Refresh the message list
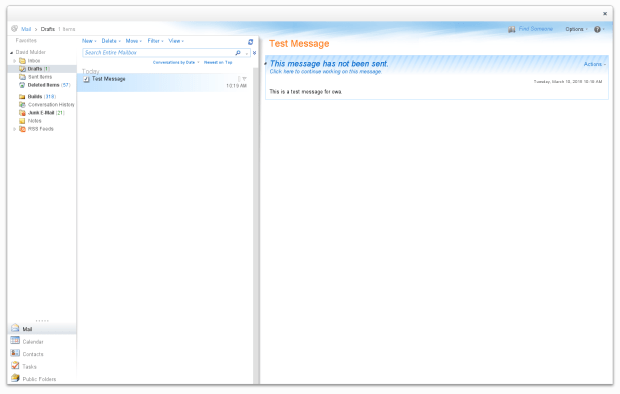The width and height of the screenshot is (620, 394). click(250, 42)
